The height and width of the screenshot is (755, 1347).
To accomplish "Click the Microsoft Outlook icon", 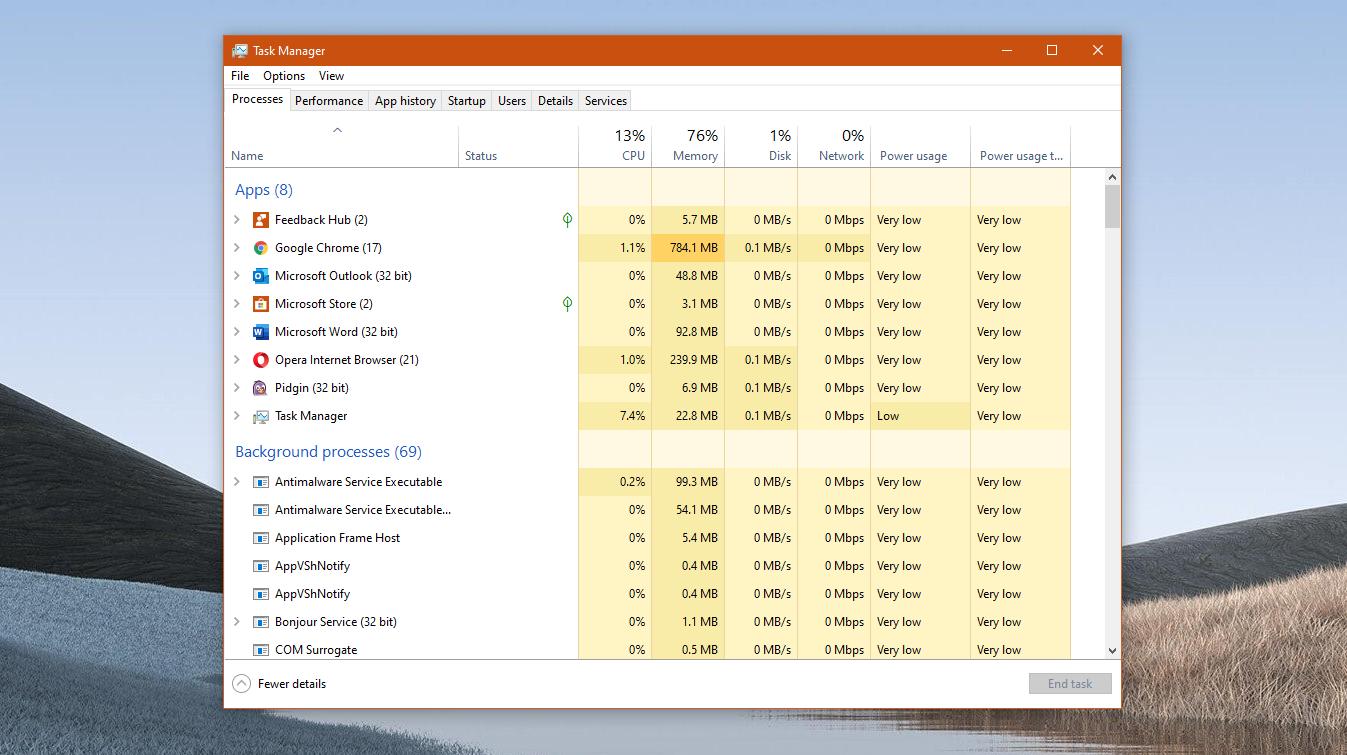I will click(x=260, y=276).
